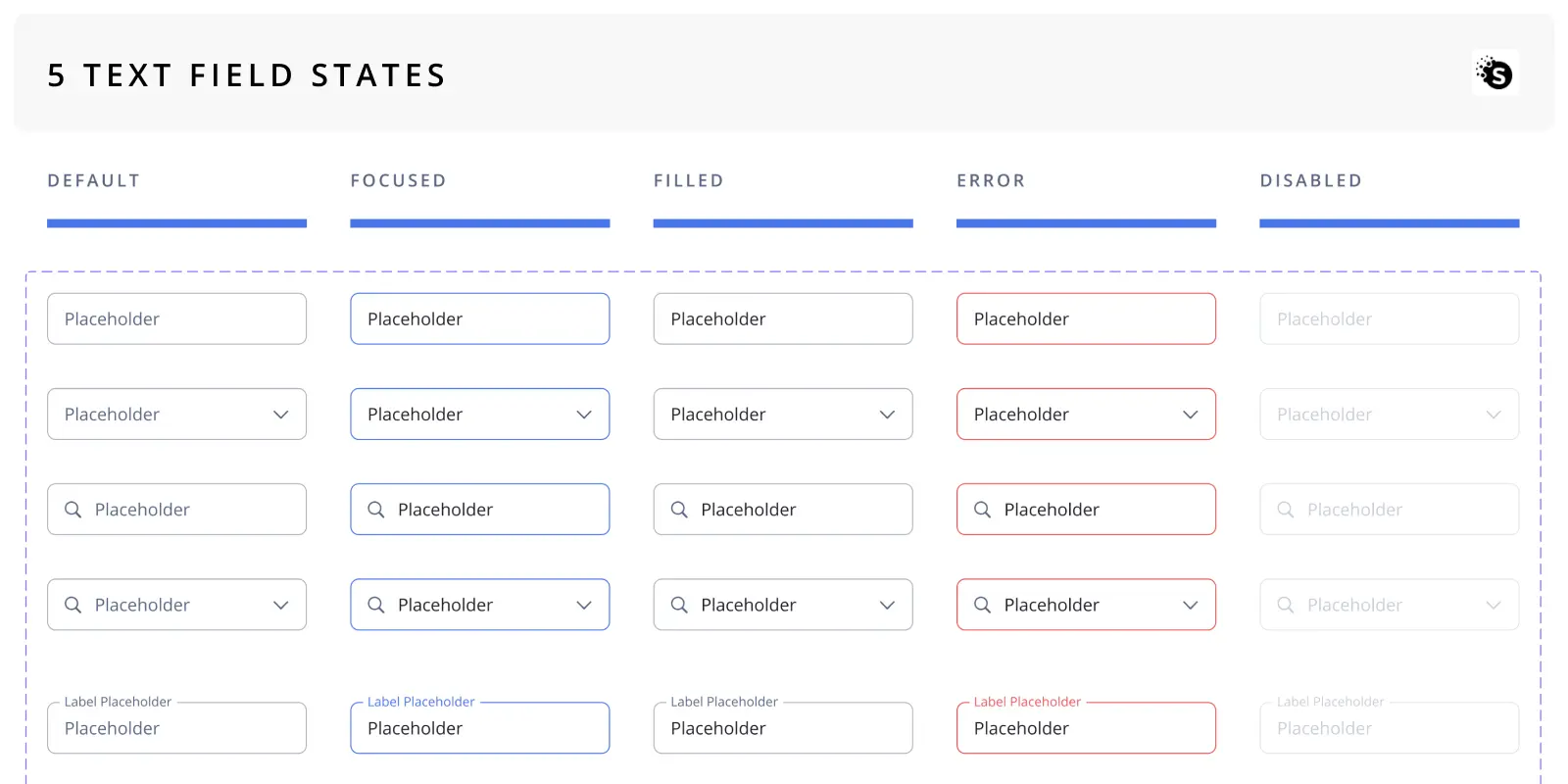Viewport: 1568px width, 784px height.
Task: Click the S logo icon in header
Action: [x=1495, y=73]
